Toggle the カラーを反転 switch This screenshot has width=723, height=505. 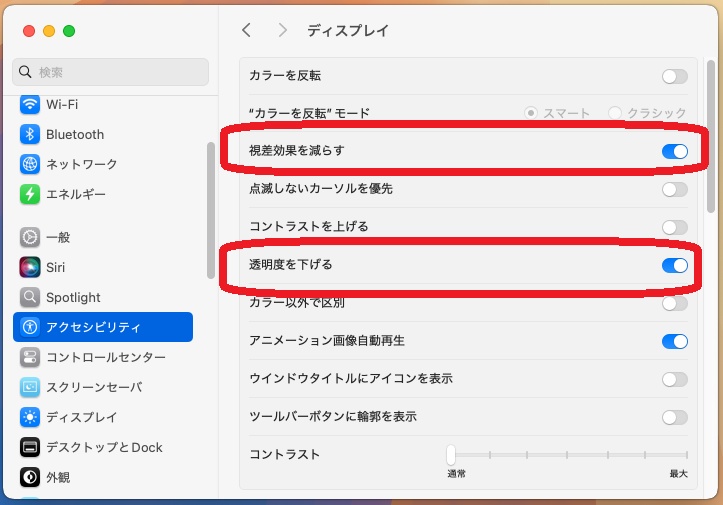click(675, 76)
